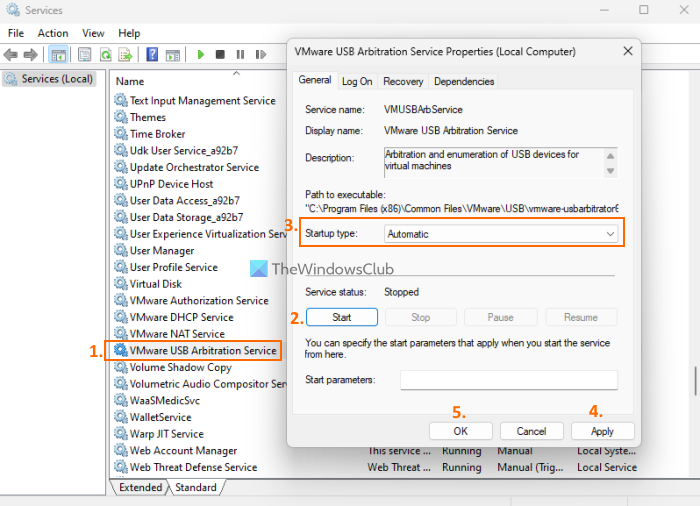Open the Properties toolbar icon
Screen dimensions: 700x506
84,55
